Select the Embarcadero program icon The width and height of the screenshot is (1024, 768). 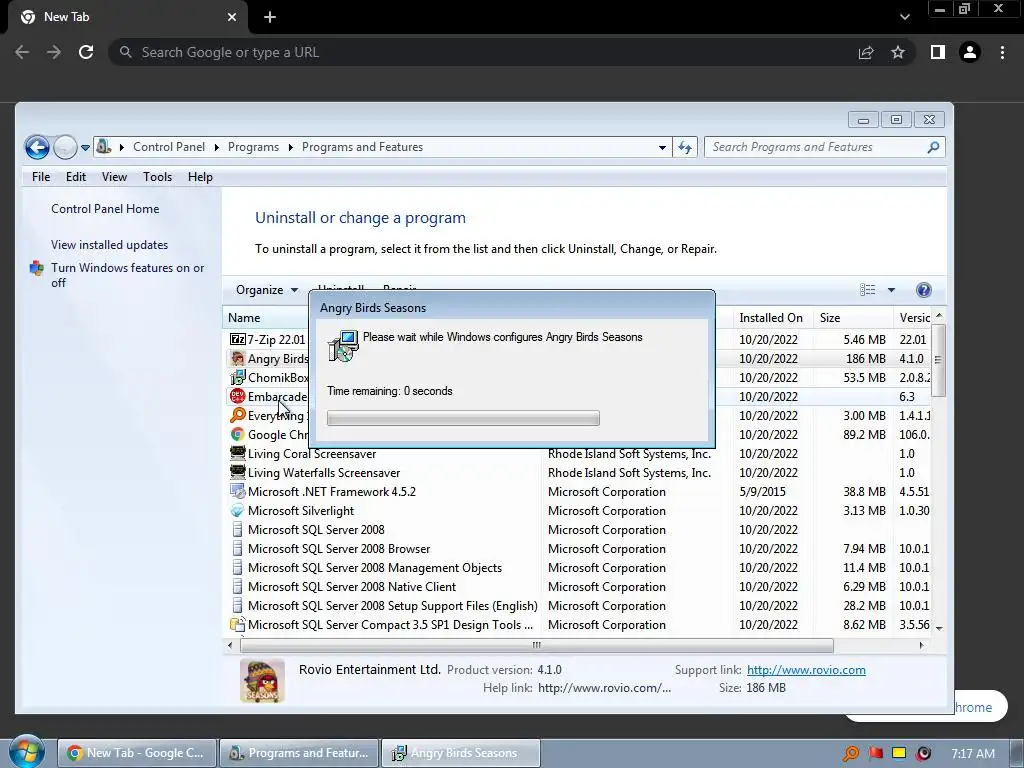237,396
